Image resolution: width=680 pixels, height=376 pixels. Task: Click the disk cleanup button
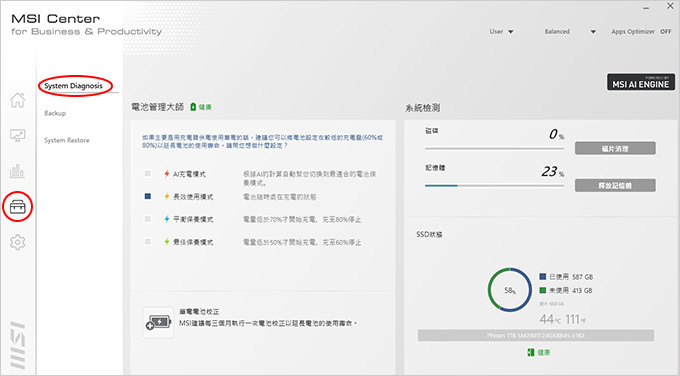coord(615,148)
